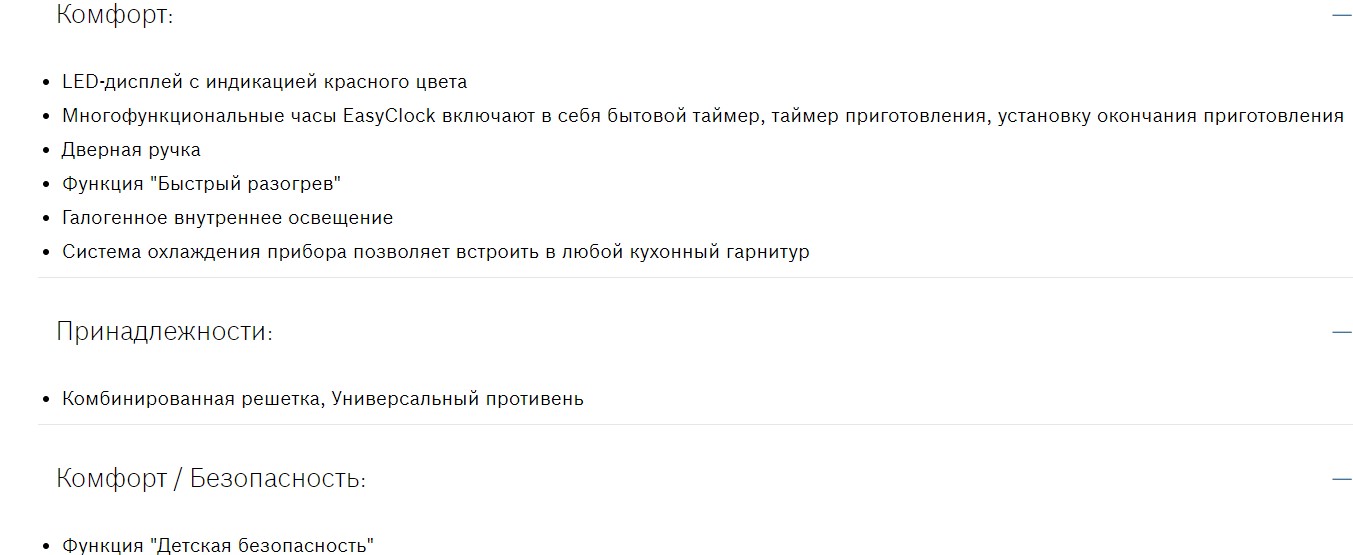
Task: Click bullet before Комбинированная решетка
Action: coord(46,400)
